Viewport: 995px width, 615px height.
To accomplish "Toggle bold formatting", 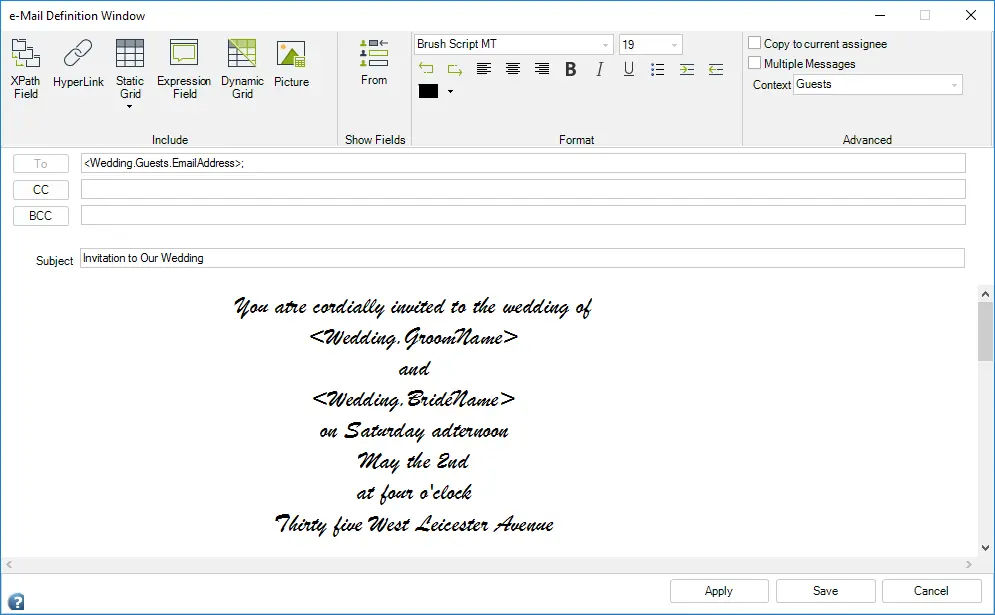I will (570, 69).
